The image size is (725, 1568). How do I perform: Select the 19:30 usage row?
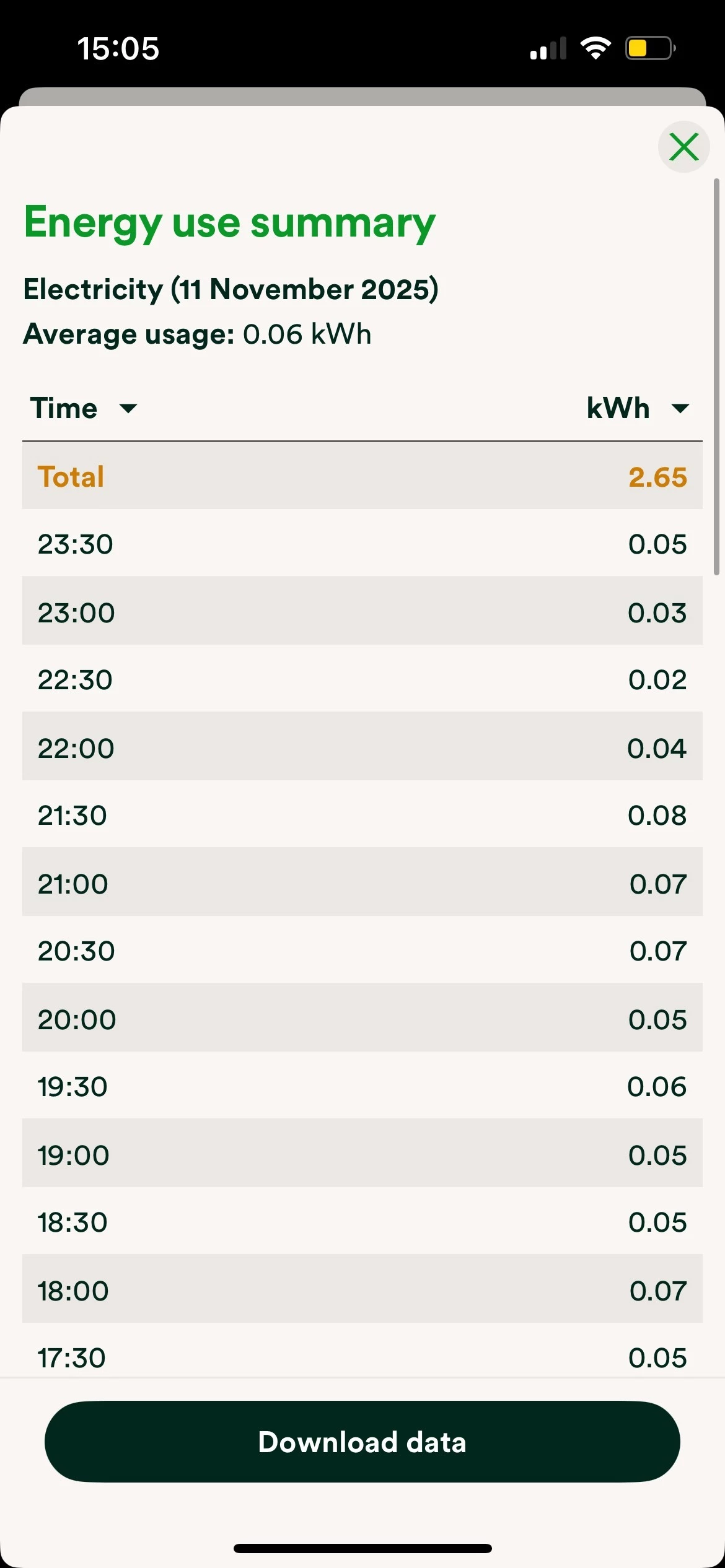[x=362, y=1086]
